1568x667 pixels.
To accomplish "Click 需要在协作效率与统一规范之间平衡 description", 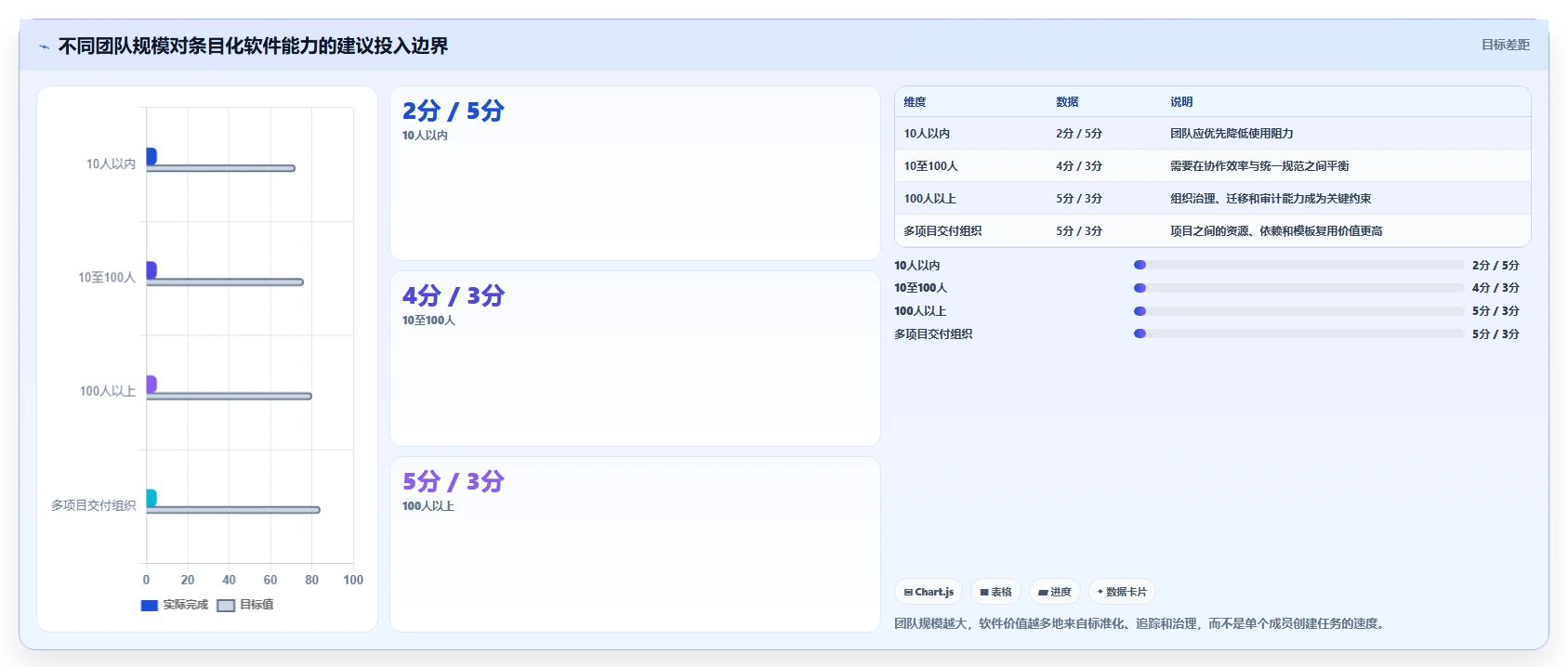I will tap(1259, 166).
